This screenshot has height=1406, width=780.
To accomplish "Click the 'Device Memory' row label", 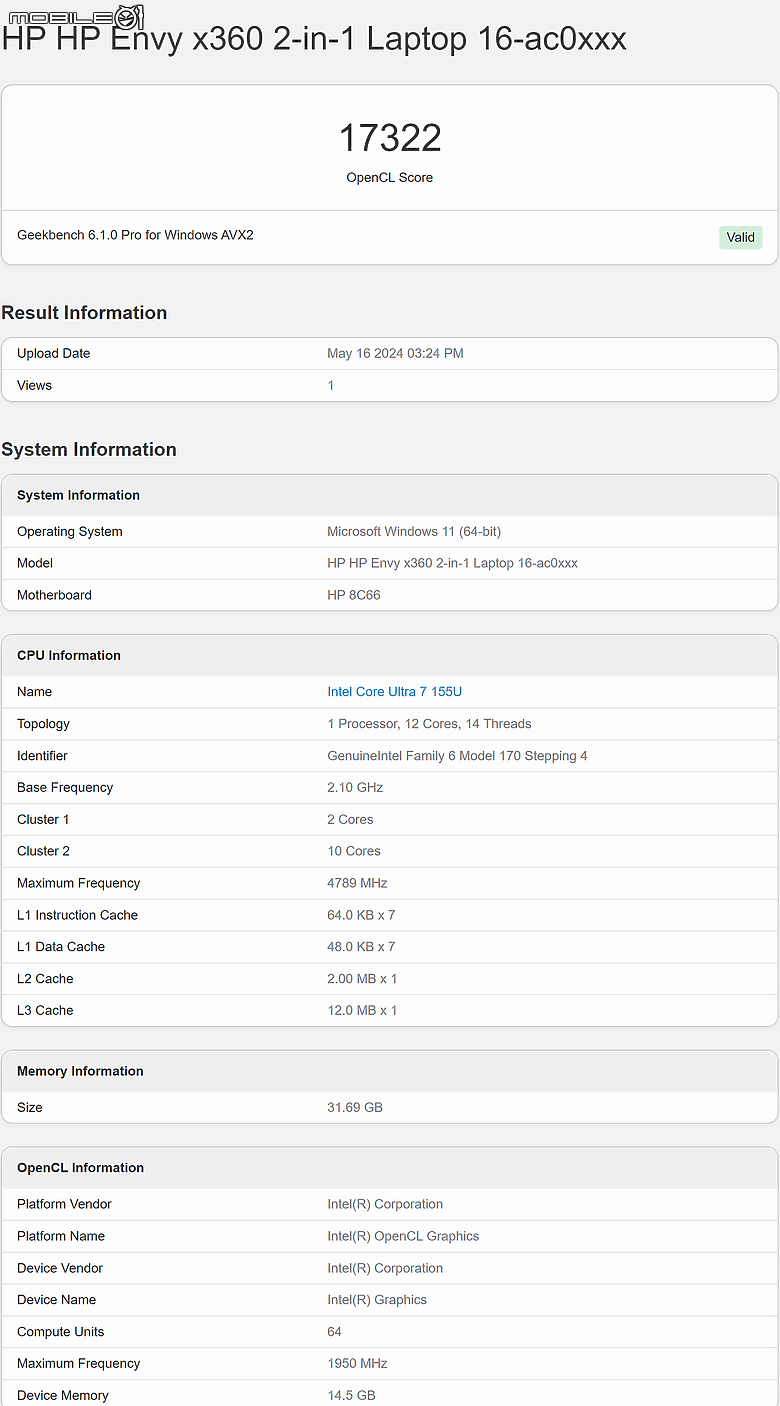I will click(63, 1396).
